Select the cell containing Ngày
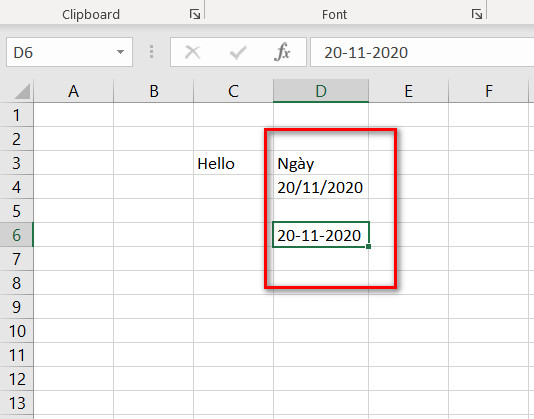Viewport: 534px width, 419px height. click(x=321, y=163)
